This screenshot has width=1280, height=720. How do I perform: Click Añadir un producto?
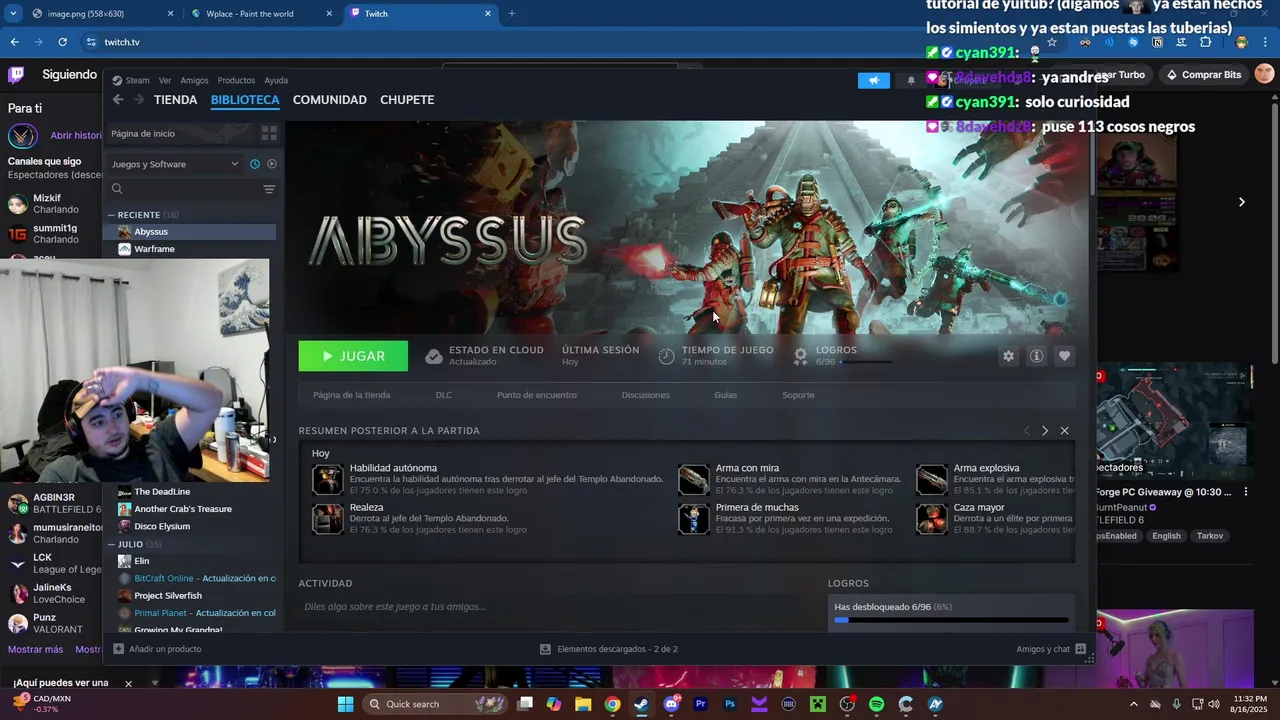[157, 649]
